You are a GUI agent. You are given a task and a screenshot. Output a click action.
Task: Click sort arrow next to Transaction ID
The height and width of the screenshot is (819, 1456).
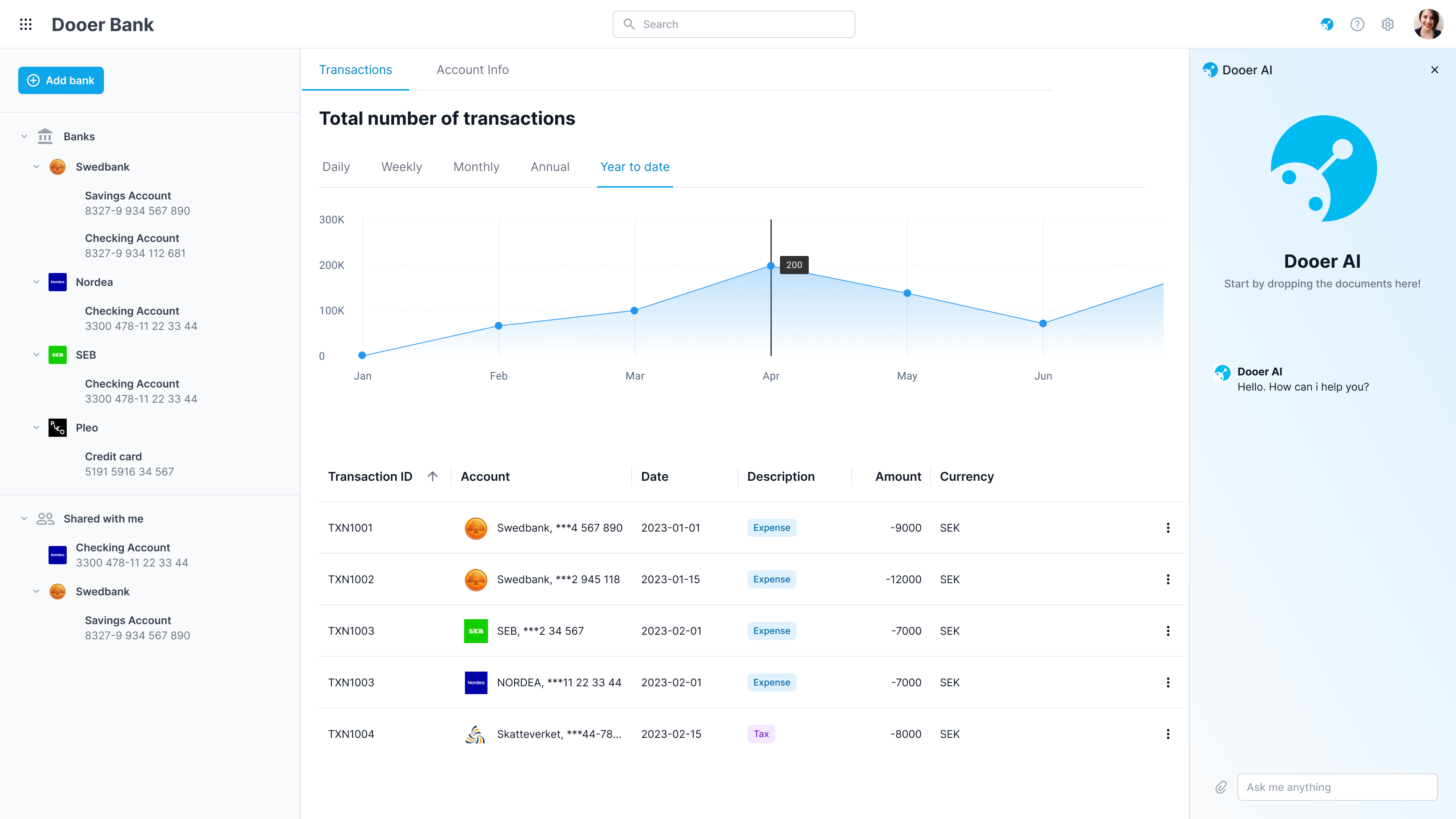point(432,477)
